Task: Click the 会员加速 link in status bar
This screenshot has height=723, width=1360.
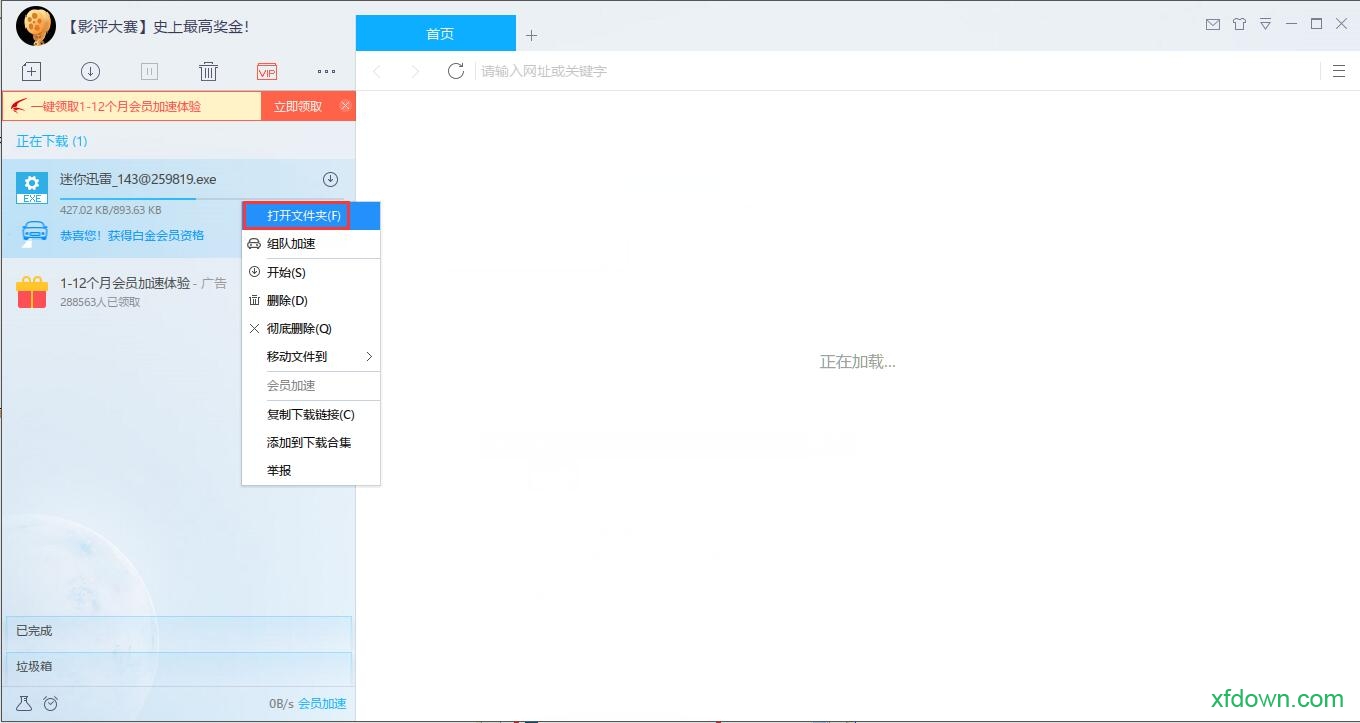Action: pyautogui.click(x=322, y=703)
